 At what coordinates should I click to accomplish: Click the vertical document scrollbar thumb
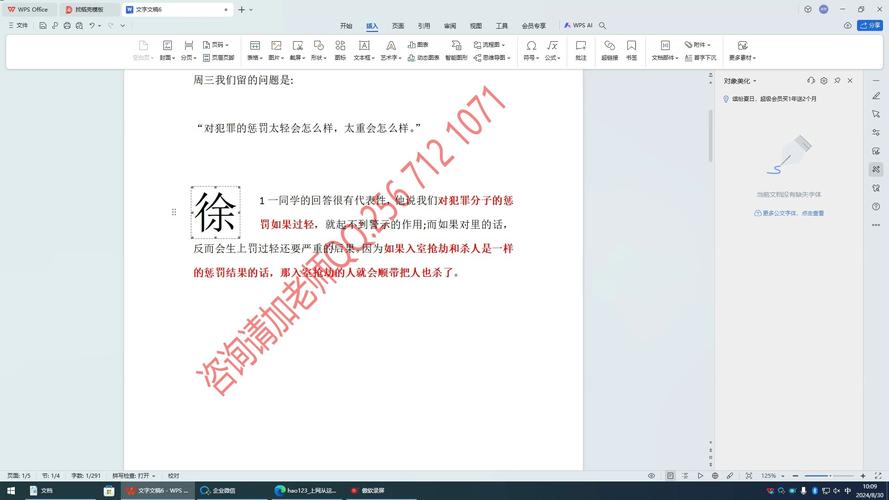710,136
